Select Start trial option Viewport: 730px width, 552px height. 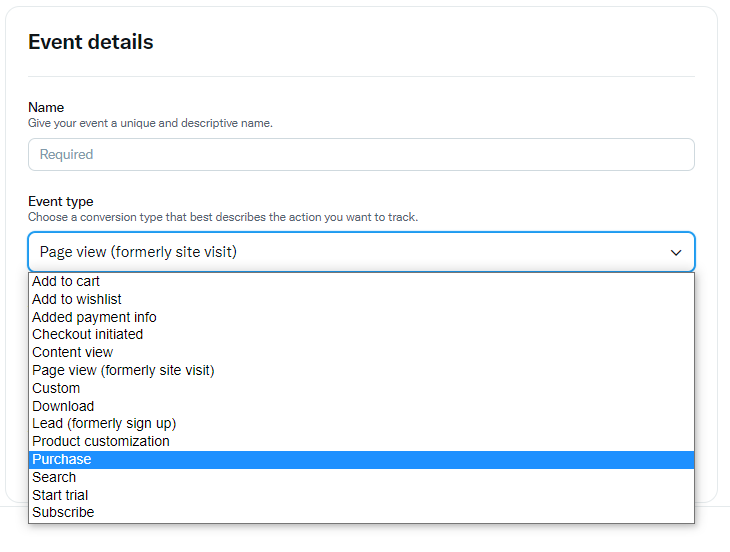tap(361, 495)
